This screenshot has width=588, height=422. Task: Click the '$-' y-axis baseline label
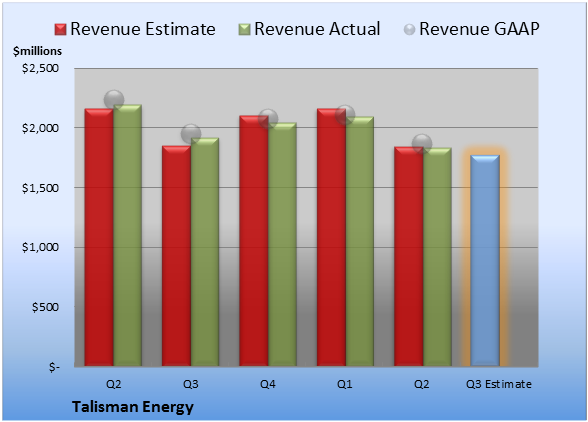(54, 367)
